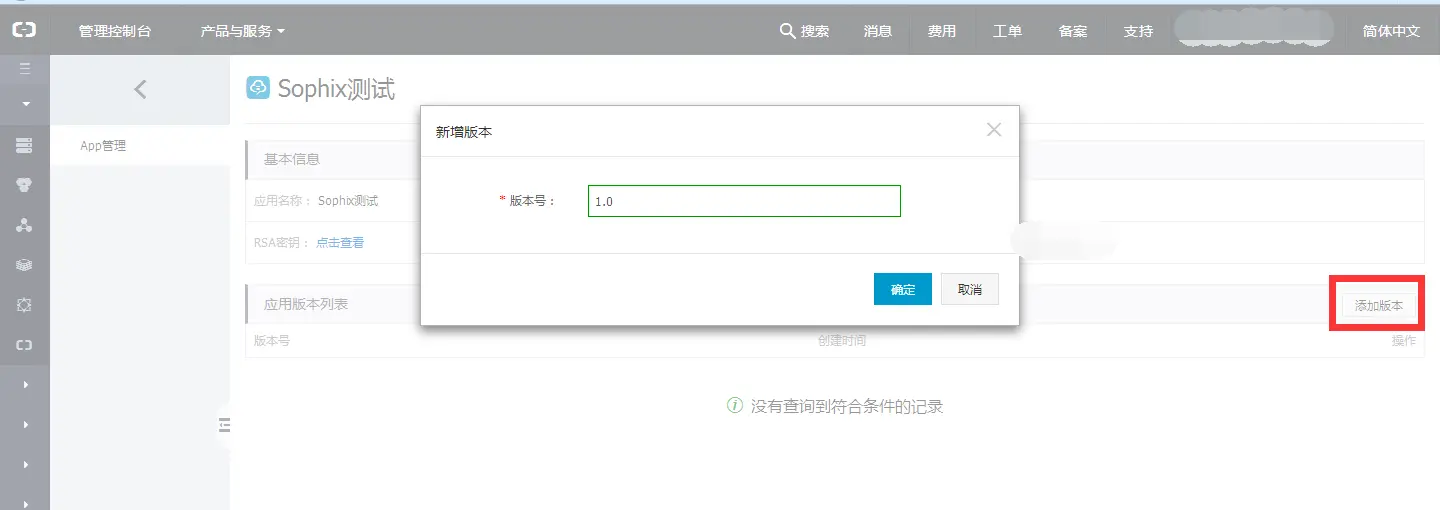Open the 备案 menu item
The height and width of the screenshot is (510, 1440).
(1073, 31)
